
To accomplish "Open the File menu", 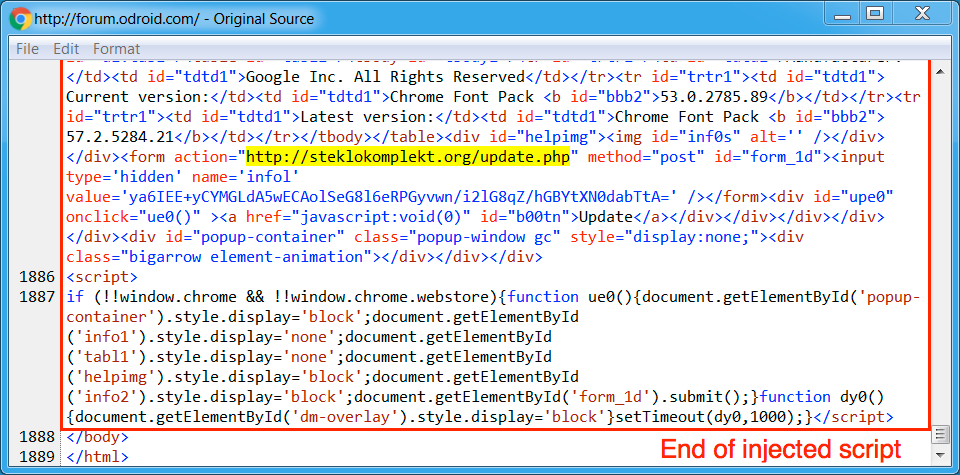I will coord(27,49).
